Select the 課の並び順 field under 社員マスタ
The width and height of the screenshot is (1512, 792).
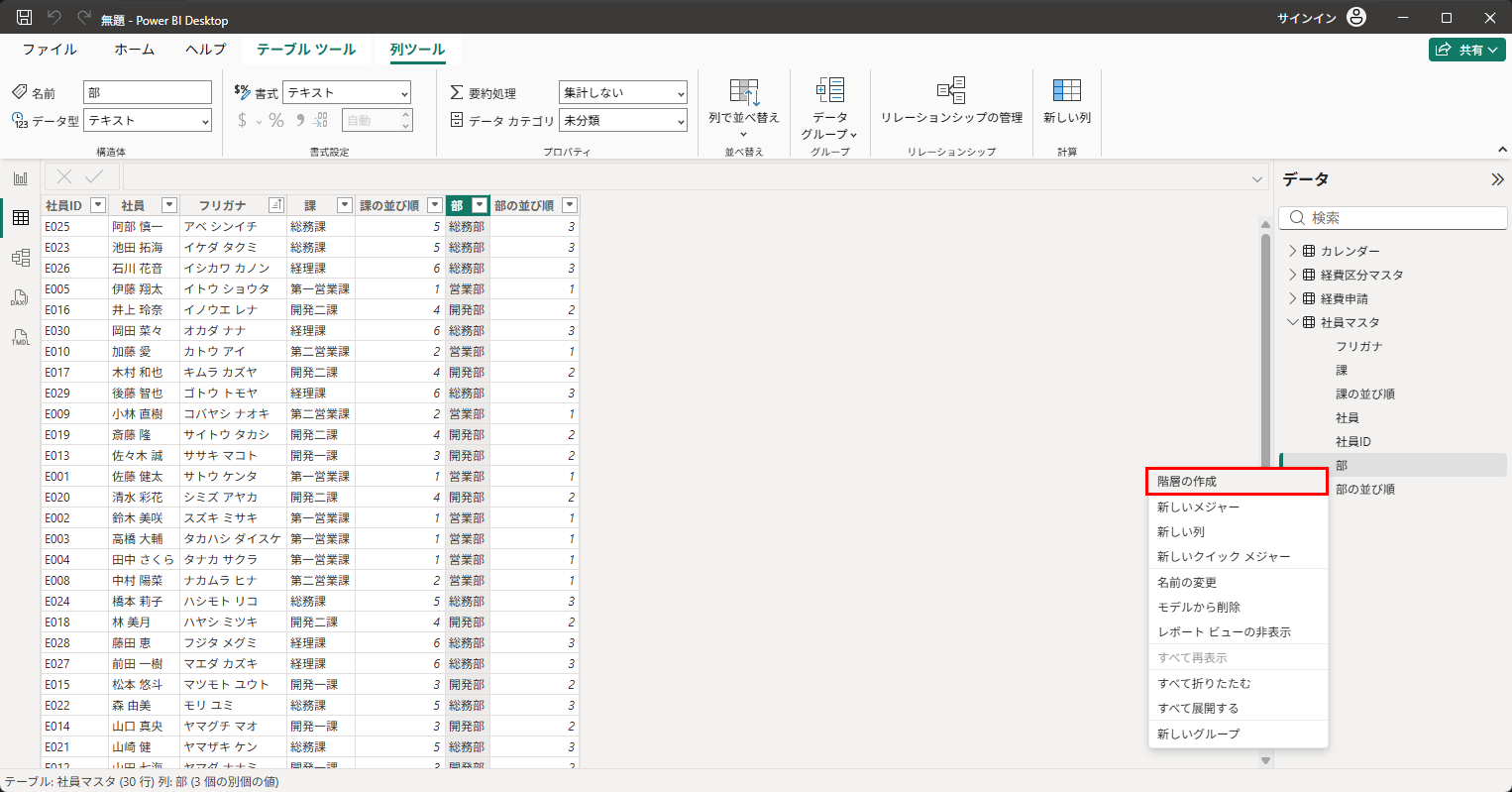[x=1365, y=394]
